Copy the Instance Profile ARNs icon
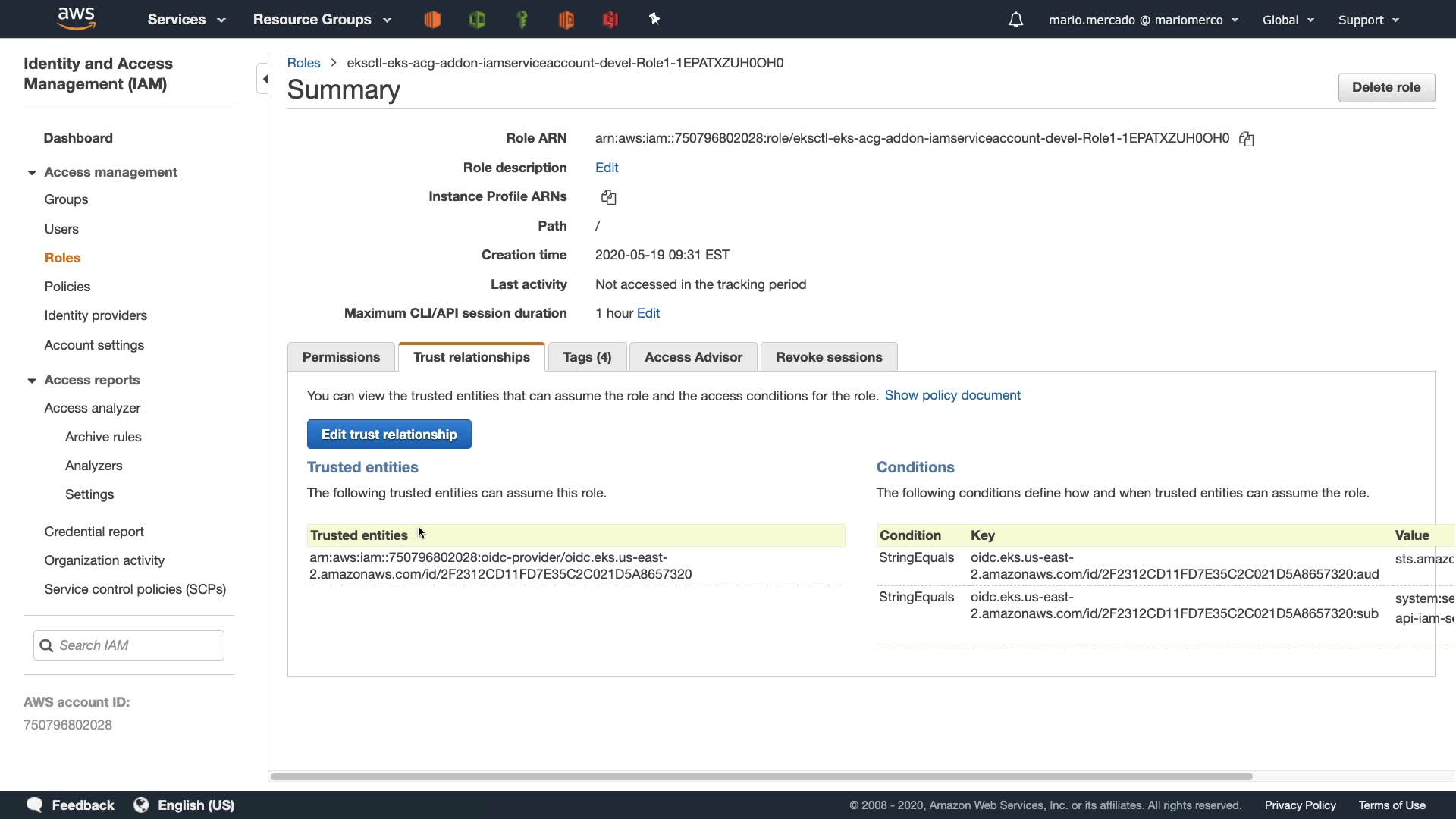Screen dimensions: 1456x819 [608, 197]
